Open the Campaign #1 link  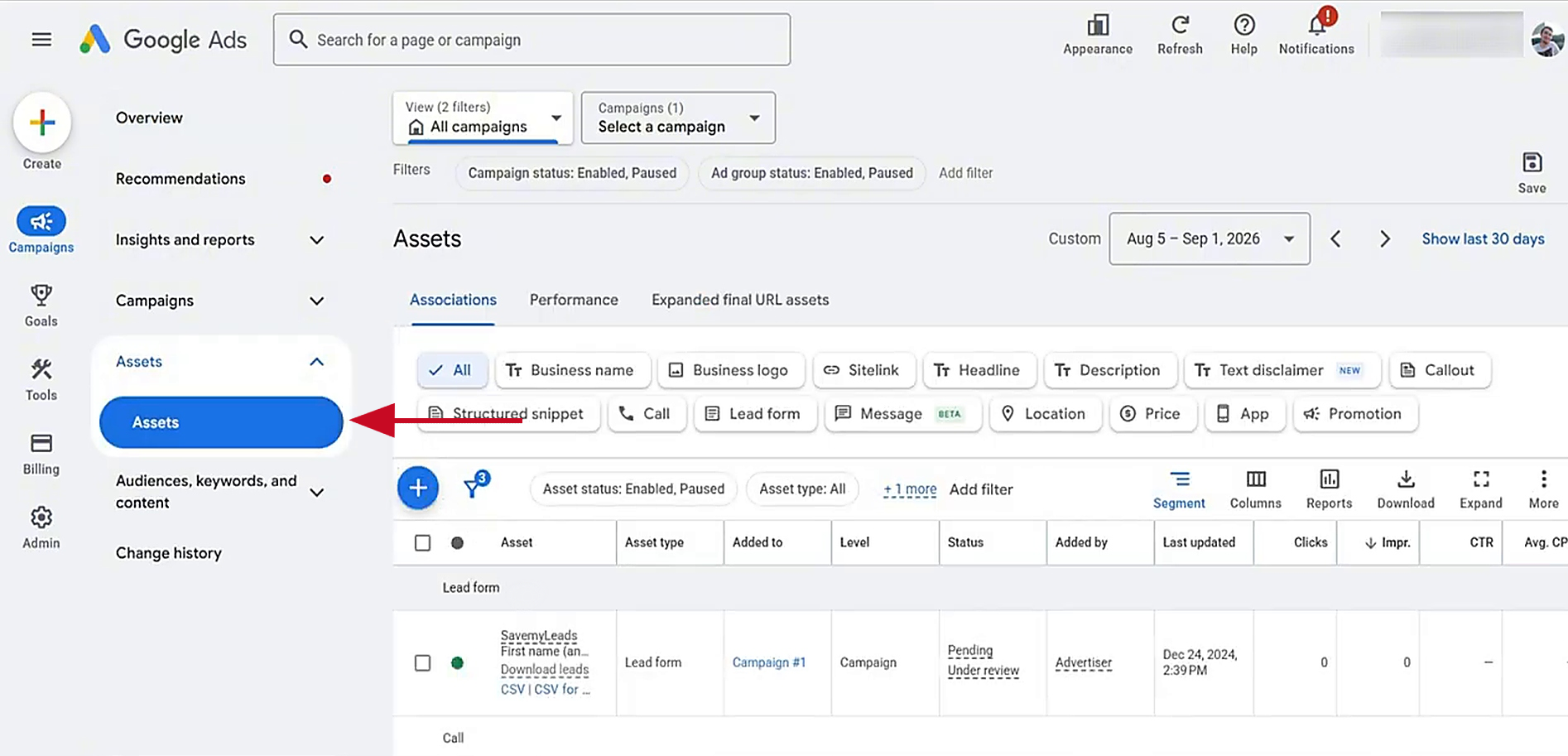(768, 662)
